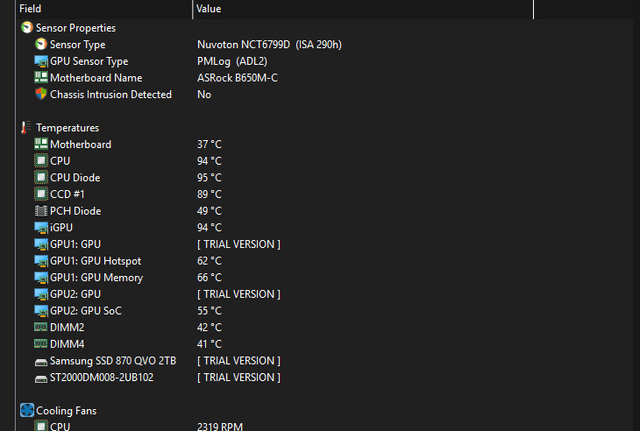Click the GPU1: GPU Memory 66 °C value
The image size is (640, 431).
point(209,278)
